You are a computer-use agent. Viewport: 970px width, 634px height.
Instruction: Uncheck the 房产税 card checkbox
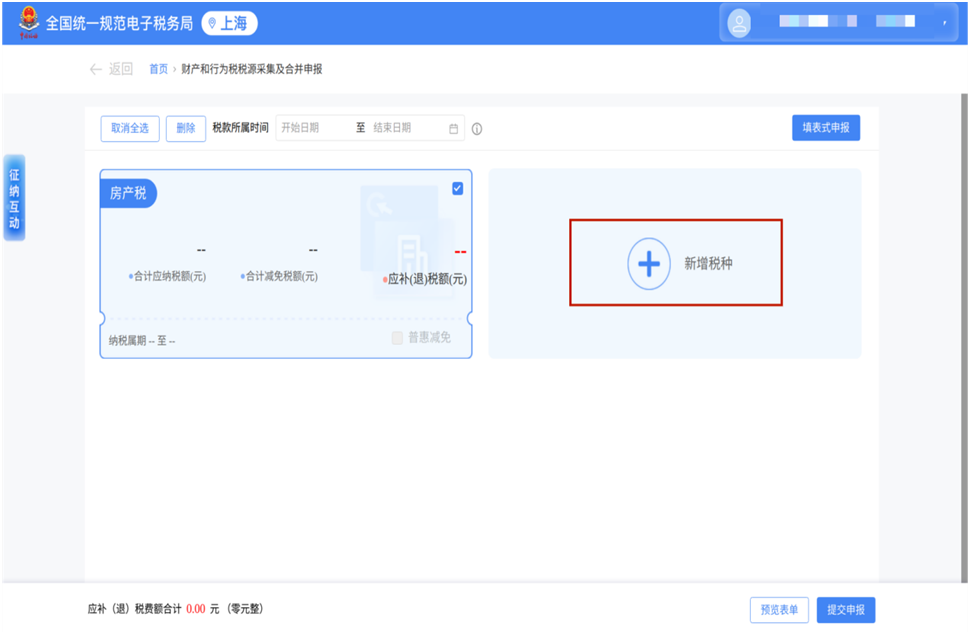(x=458, y=188)
